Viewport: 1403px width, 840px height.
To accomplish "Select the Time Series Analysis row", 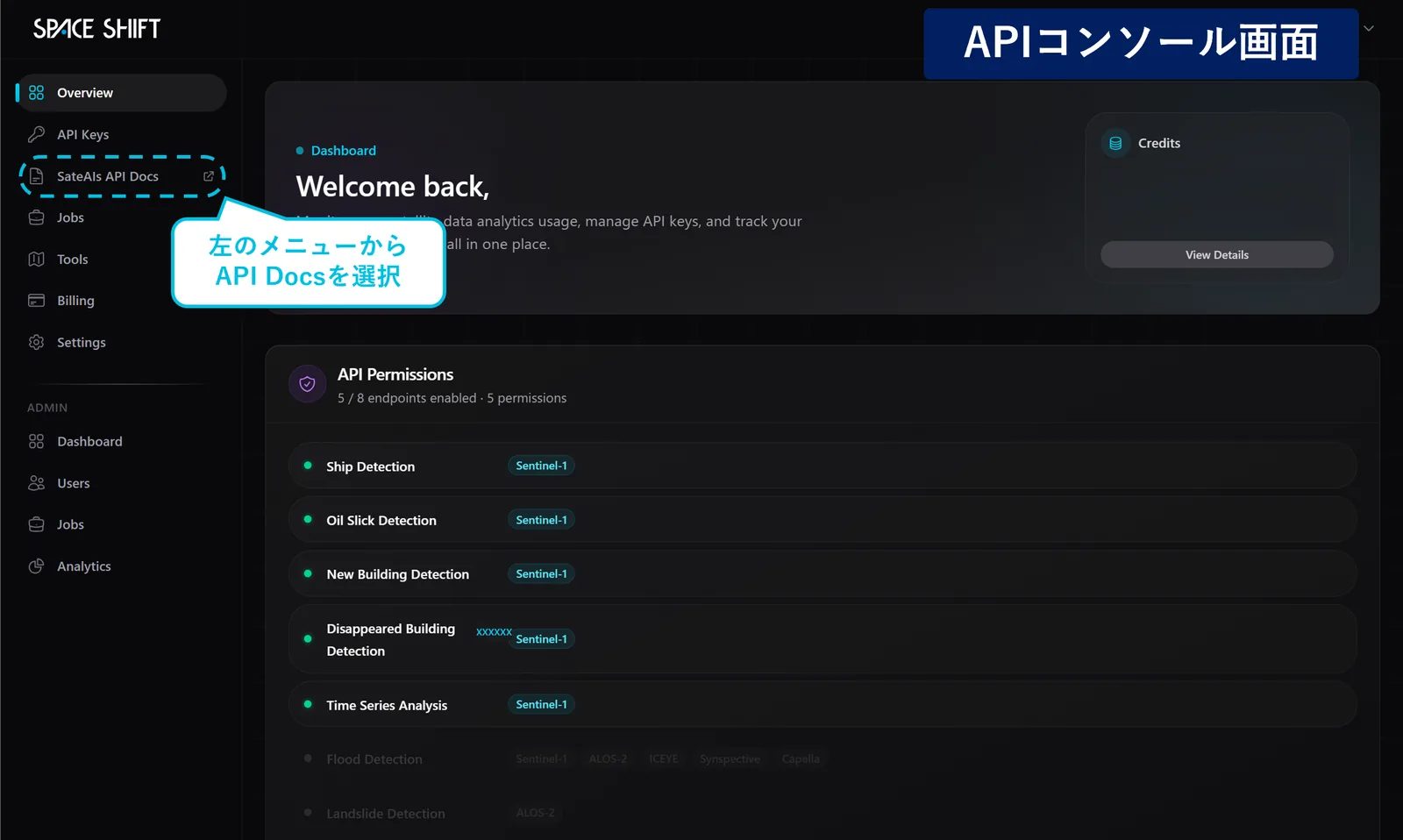I will (823, 704).
